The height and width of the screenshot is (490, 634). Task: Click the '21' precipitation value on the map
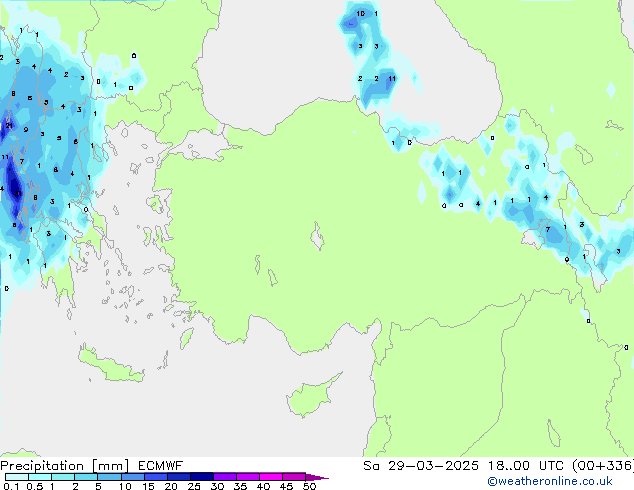click(9, 126)
